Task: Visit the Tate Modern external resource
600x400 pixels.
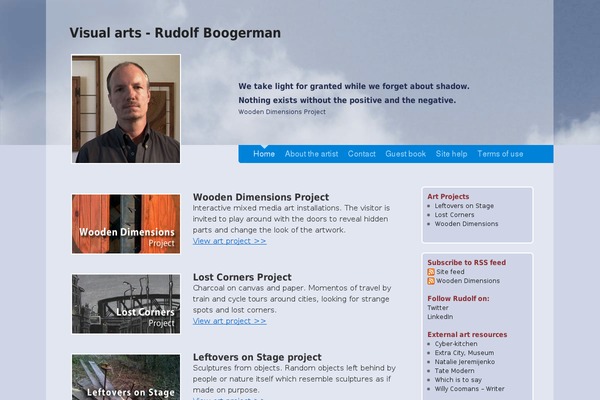Action: [x=454, y=371]
